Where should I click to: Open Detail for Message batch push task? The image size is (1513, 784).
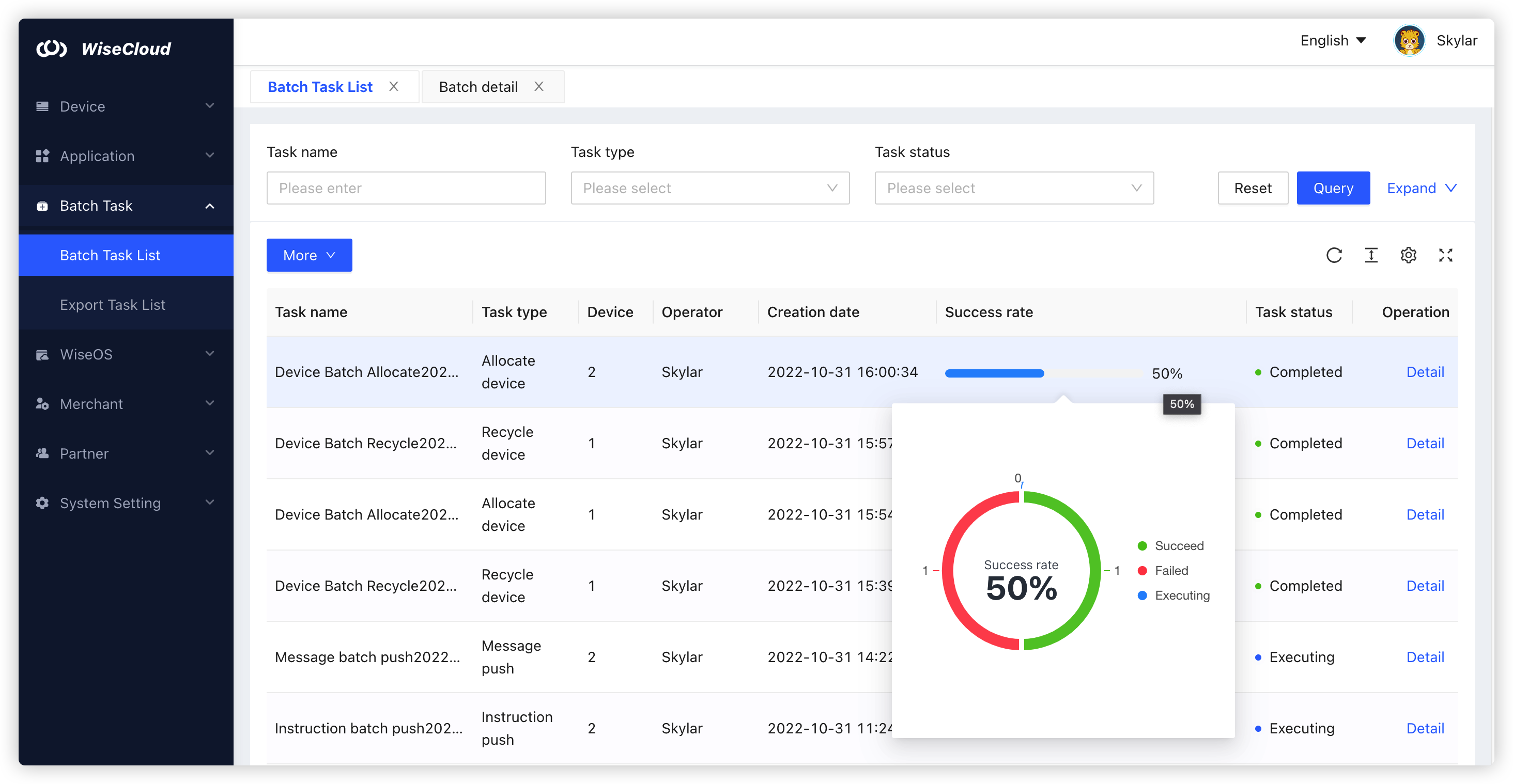coord(1425,656)
